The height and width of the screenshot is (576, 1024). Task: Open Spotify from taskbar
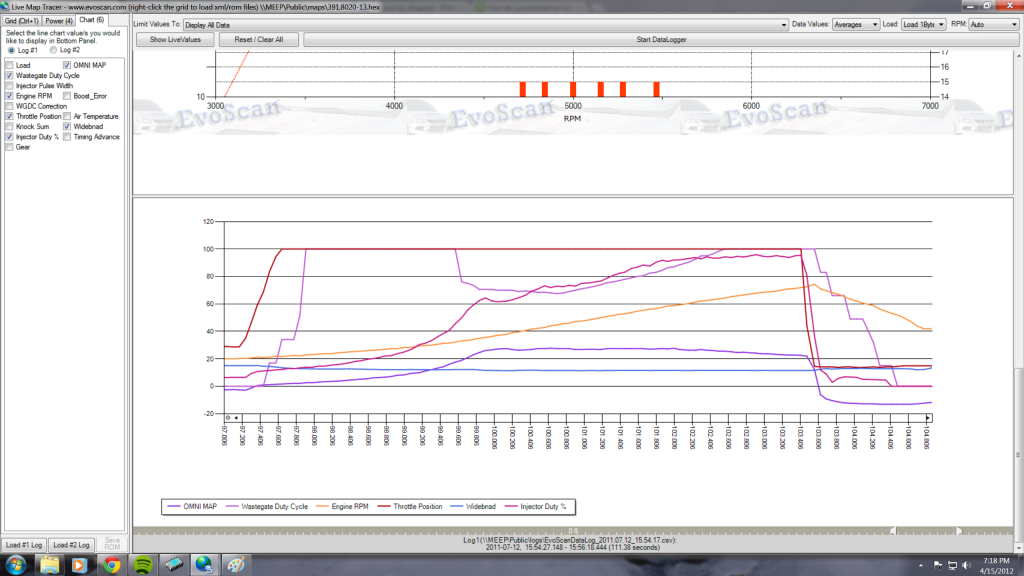(x=143, y=565)
